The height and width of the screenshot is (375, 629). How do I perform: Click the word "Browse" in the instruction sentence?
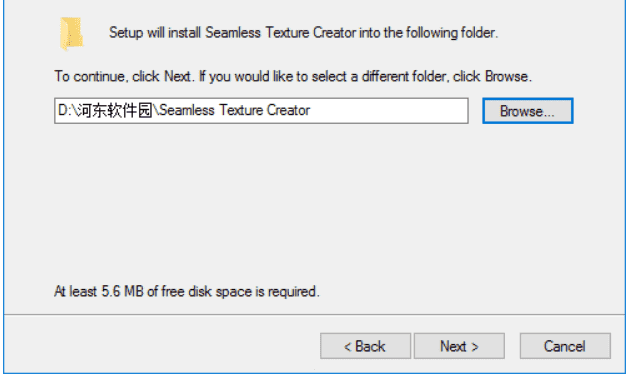[506, 76]
